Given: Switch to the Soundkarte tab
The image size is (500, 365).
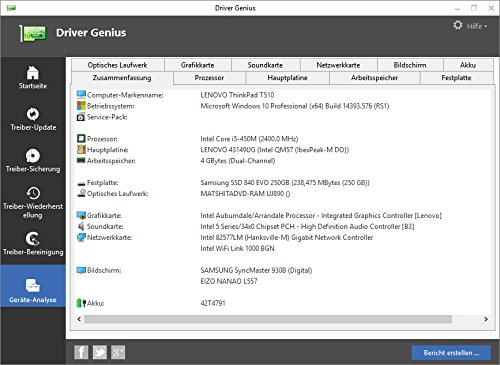Looking at the screenshot, I should click(265, 65).
